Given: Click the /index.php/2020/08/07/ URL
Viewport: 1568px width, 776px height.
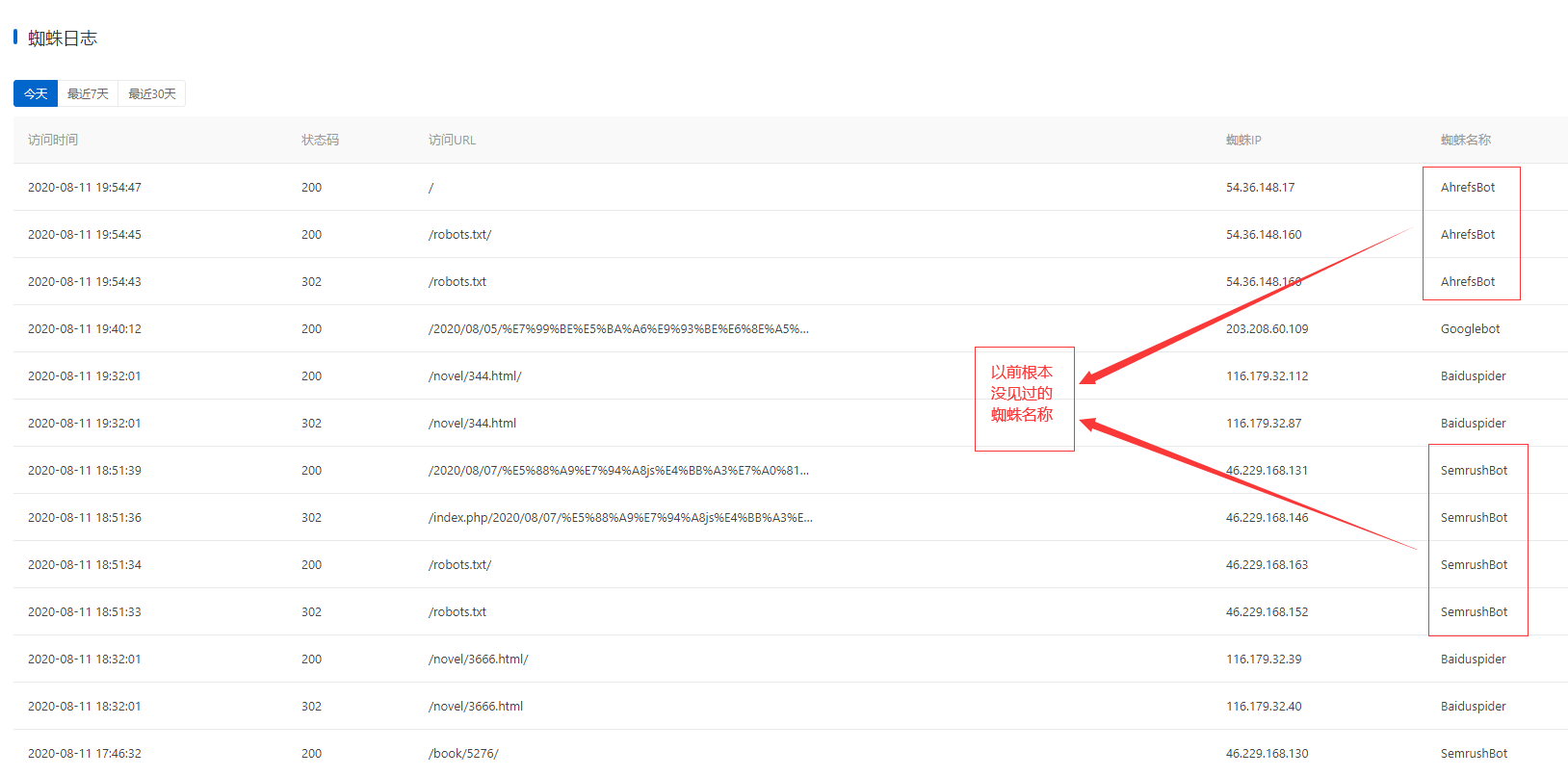Looking at the screenshot, I should tap(620, 517).
